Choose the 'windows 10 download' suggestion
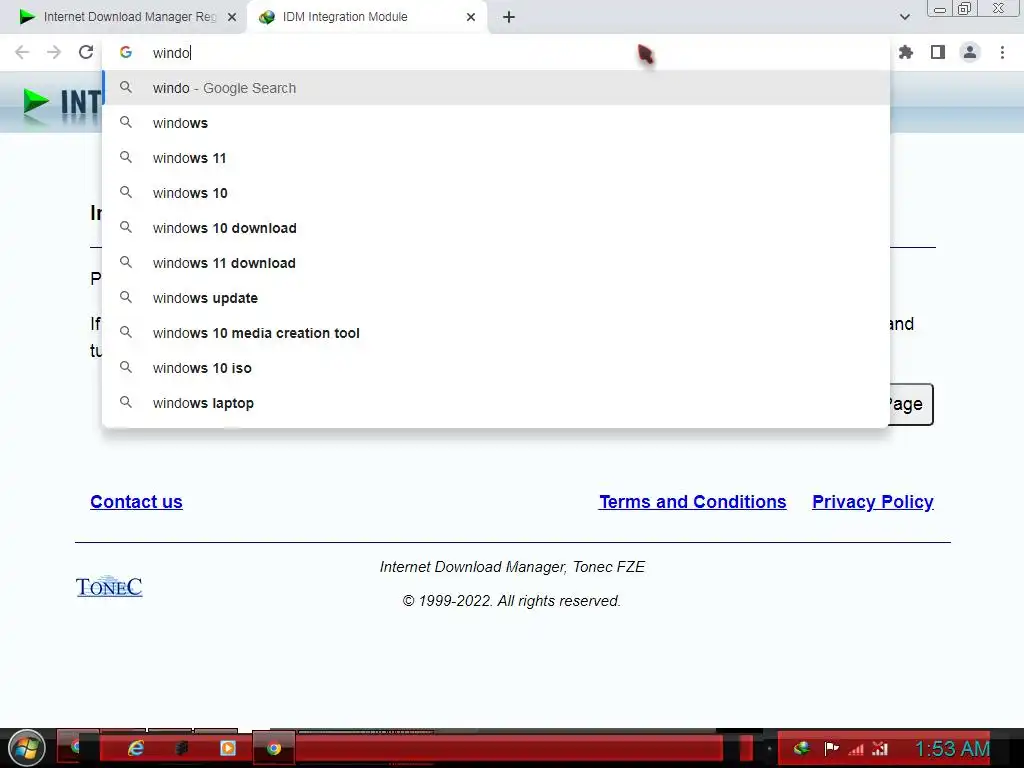Screen dimensions: 1024x768 496,228
